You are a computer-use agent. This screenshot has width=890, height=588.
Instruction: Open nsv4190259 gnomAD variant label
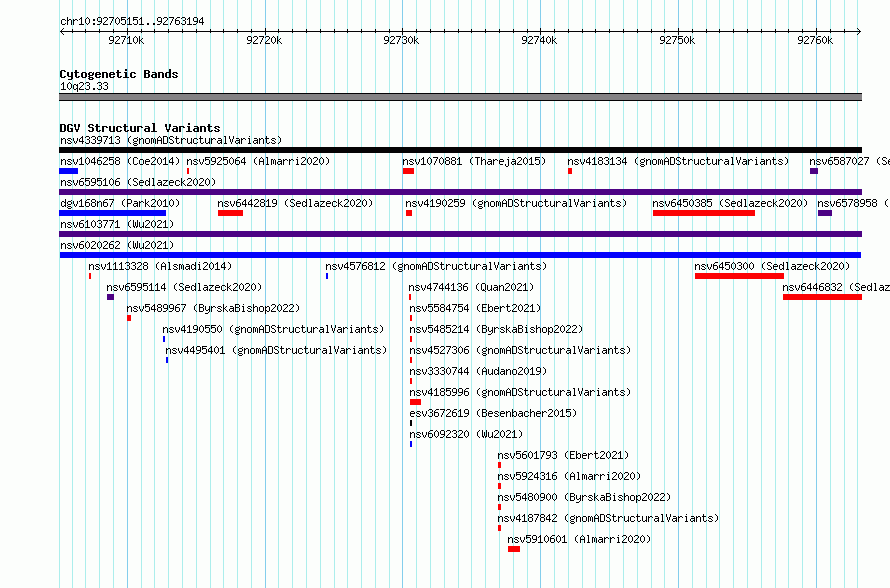(x=516, y=203)
